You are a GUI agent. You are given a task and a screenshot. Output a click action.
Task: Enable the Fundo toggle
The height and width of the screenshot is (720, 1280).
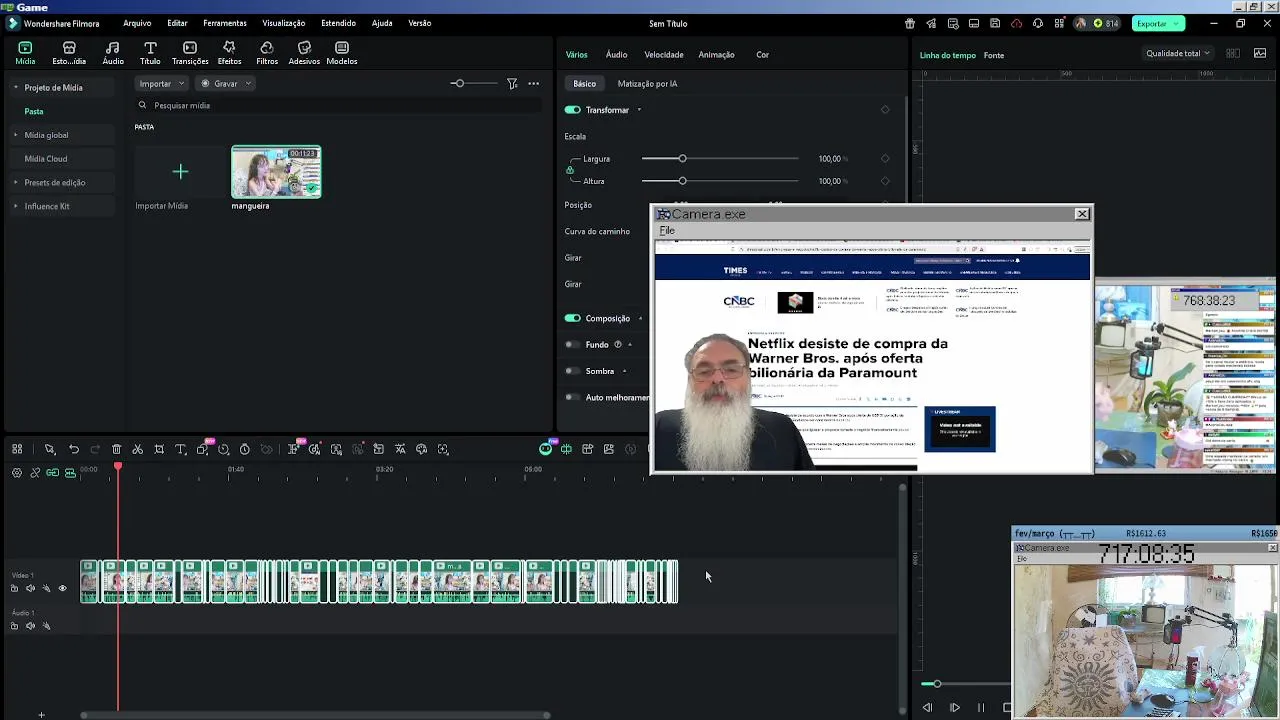click(570, 344)
